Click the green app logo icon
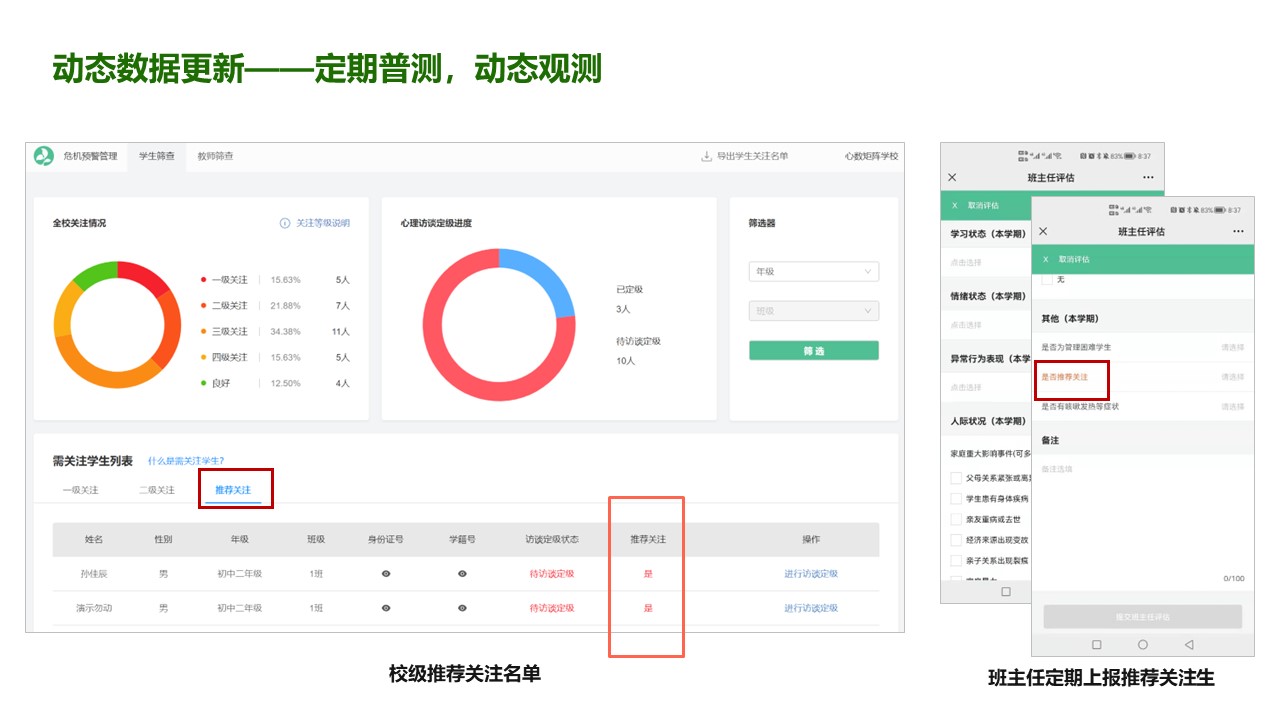1280x720 pixels. tap(44, 156)
